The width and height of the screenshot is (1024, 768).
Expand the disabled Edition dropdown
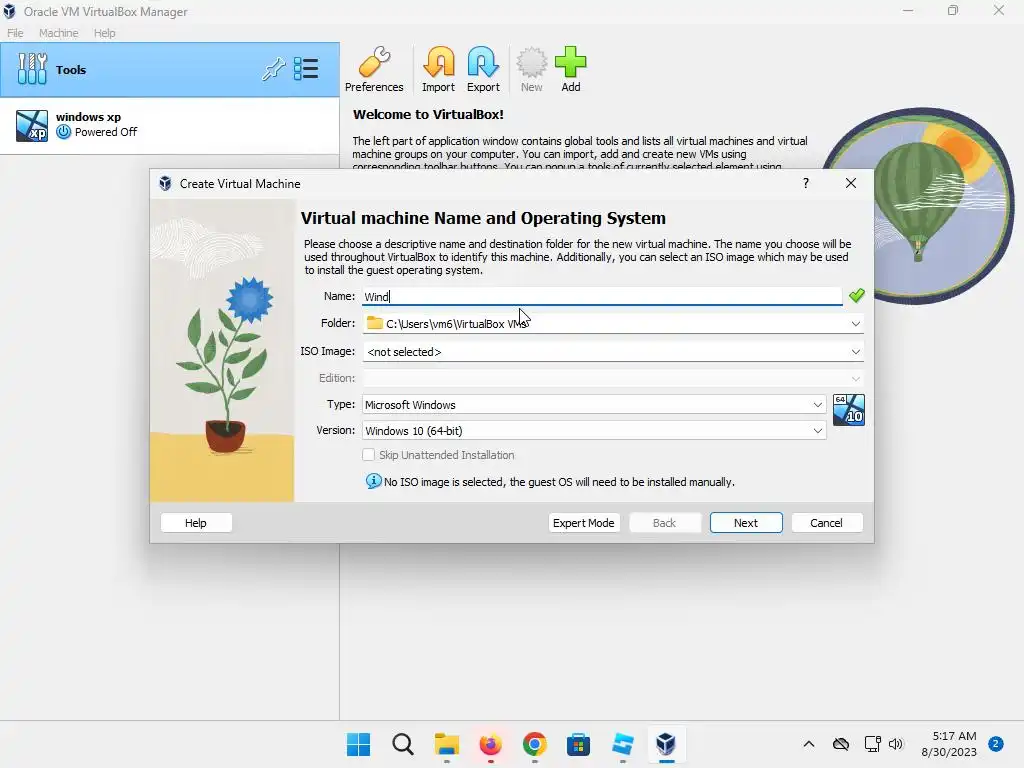point(856,379)
